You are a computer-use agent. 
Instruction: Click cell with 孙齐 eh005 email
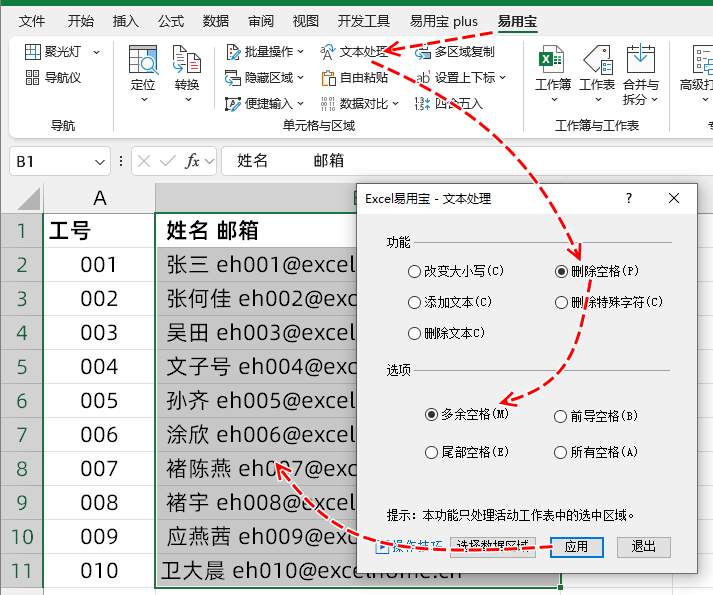pos(256,401)
